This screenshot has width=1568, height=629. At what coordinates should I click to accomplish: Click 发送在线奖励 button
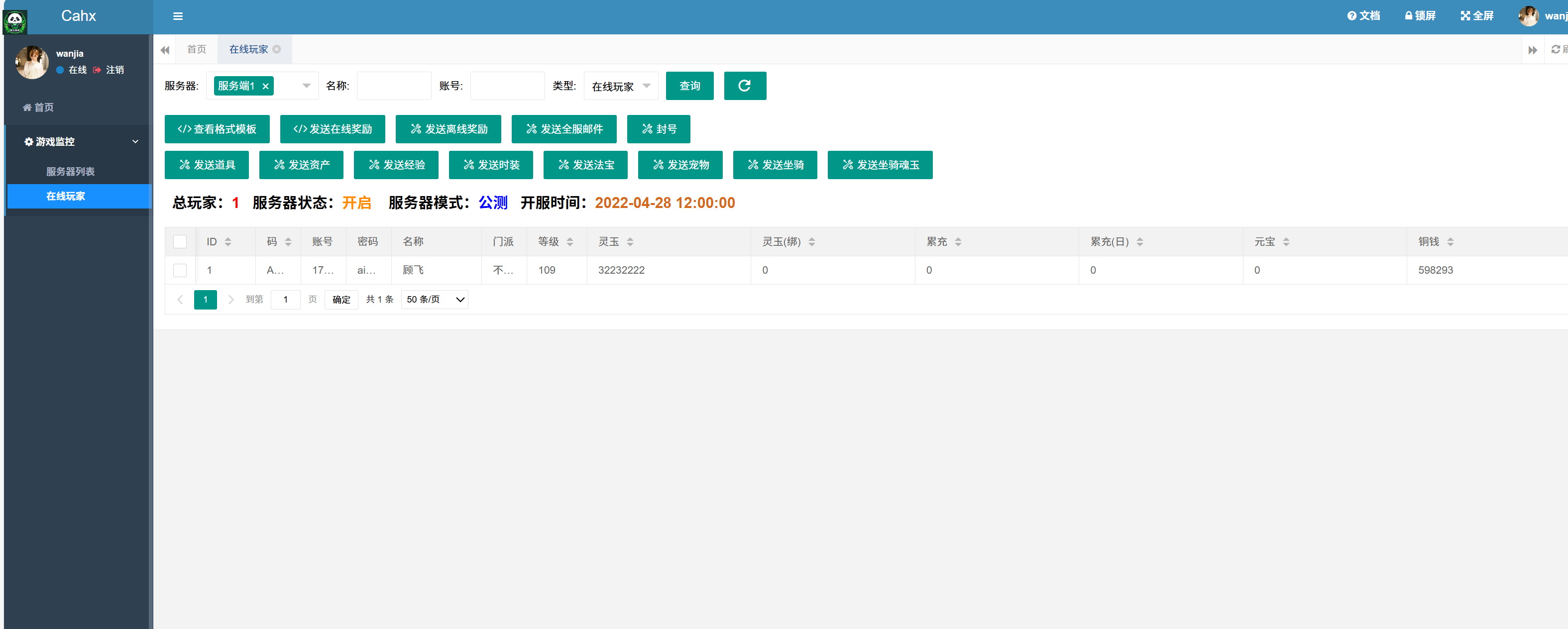click(x=333, y=129)
